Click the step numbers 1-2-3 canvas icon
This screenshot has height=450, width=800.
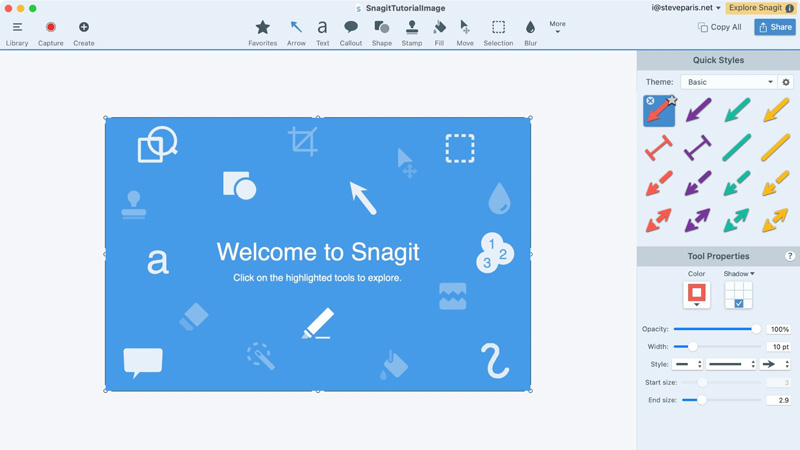[x=494, y=253]
